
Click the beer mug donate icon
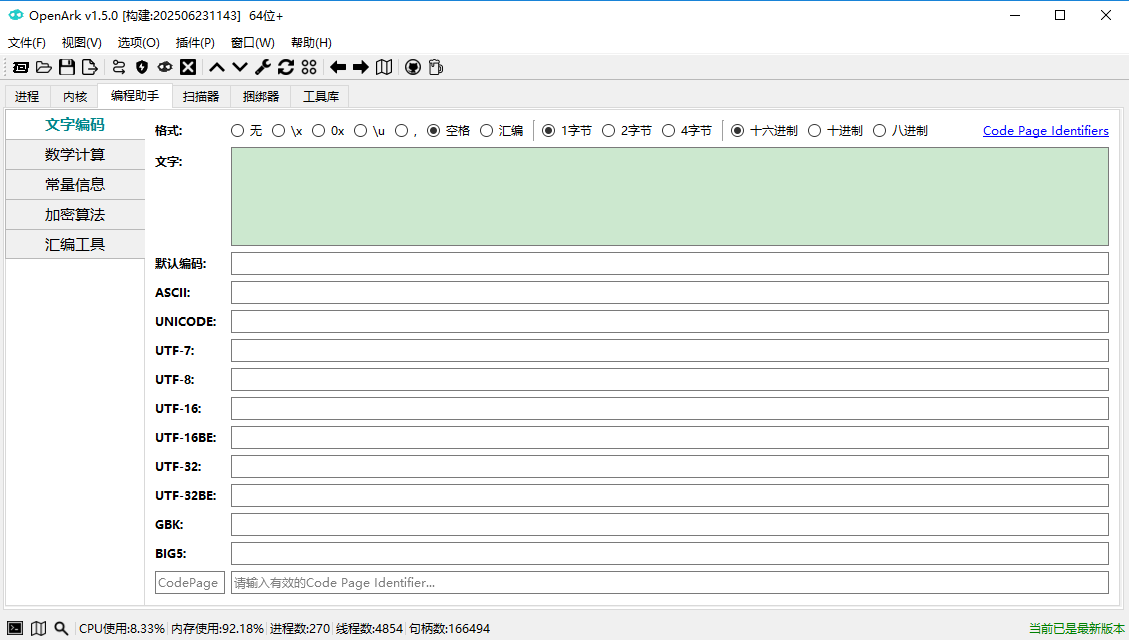(x=435, y=67)
